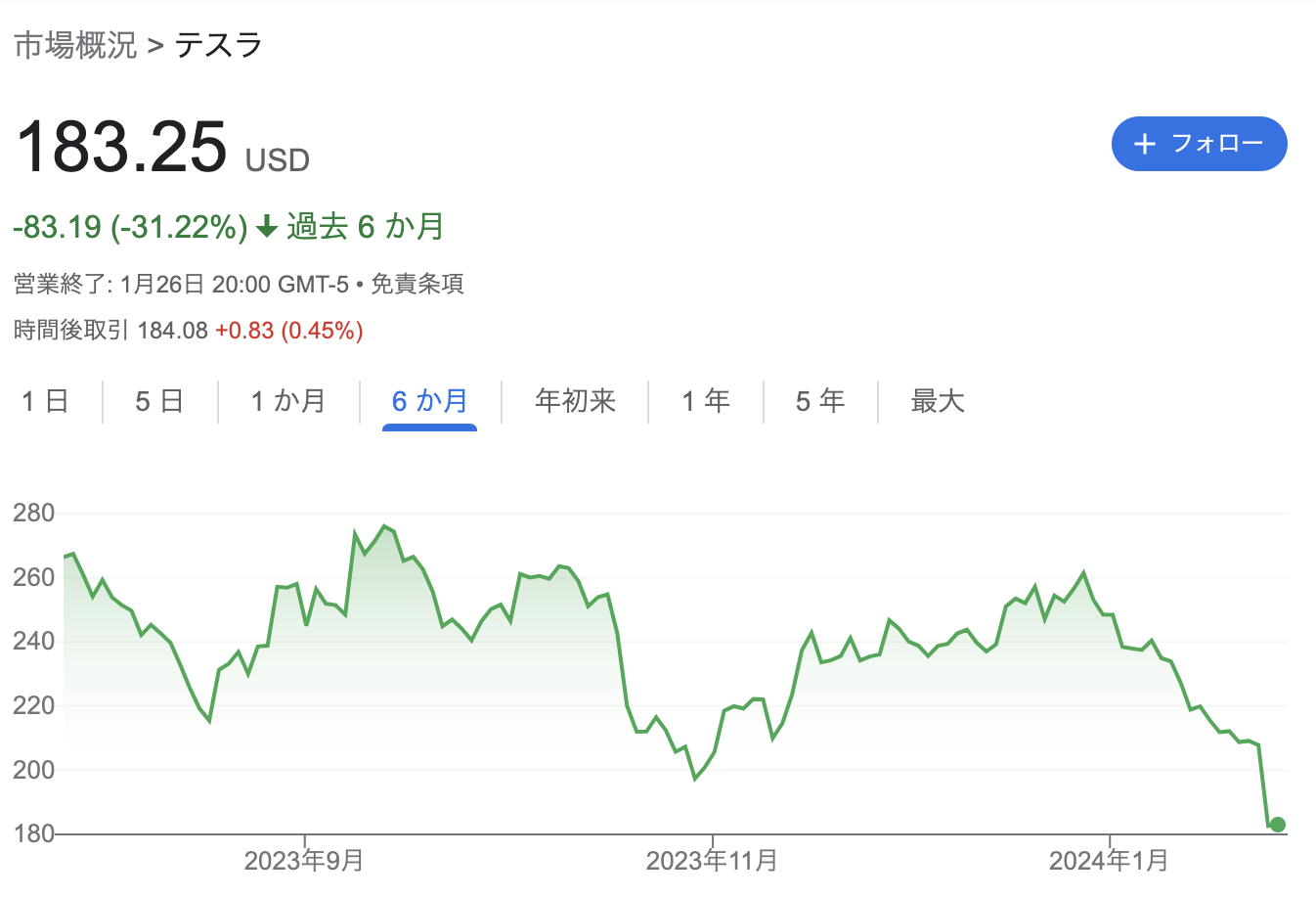
Task: Switch chart to 5 年 range
Action: coord(820,401)
